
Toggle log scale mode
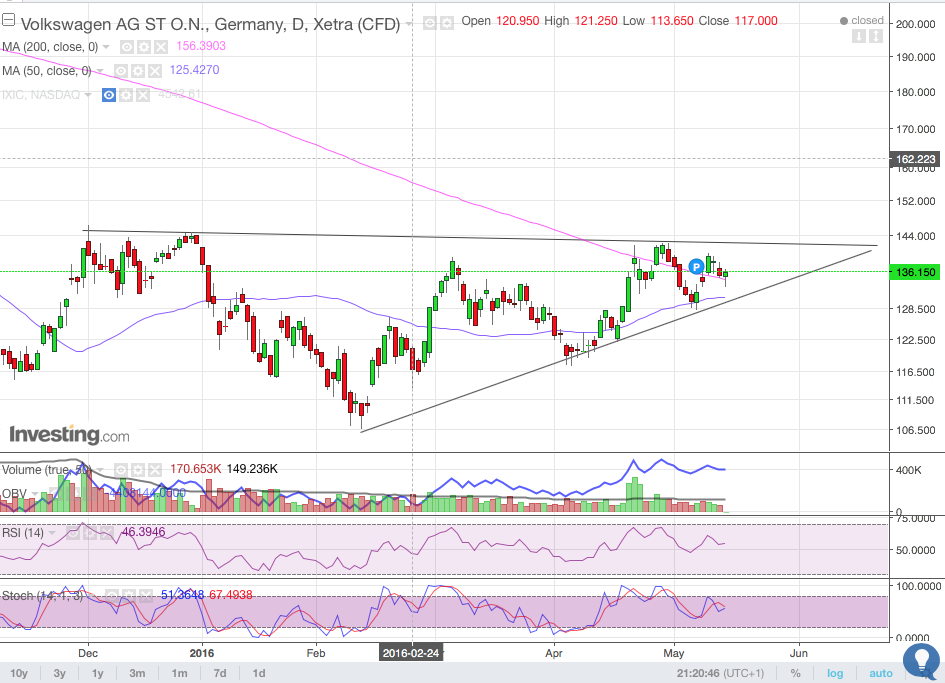pos(835,673)
